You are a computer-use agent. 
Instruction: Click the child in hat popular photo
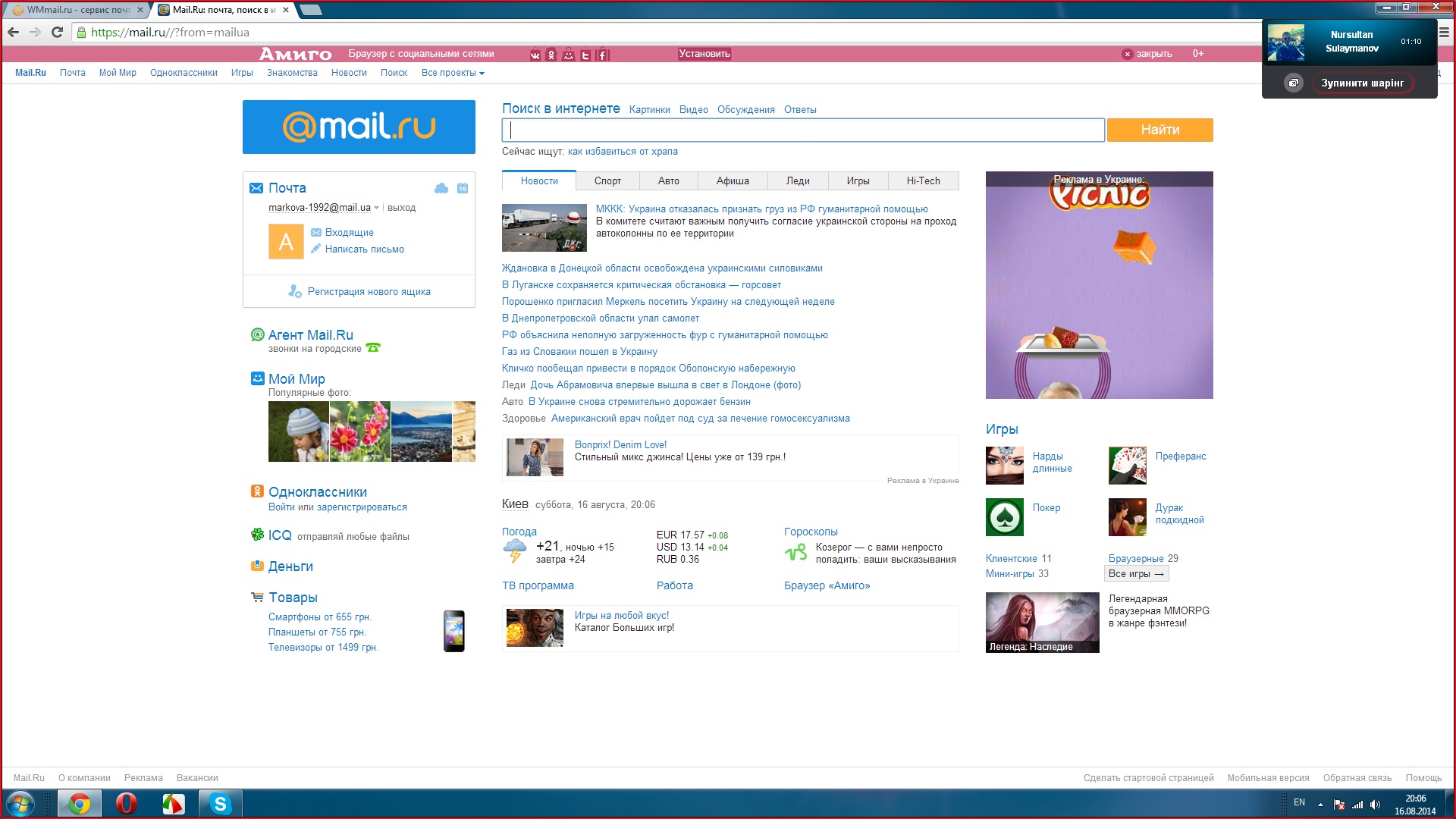pyautogui.click(x=299, y=431)
